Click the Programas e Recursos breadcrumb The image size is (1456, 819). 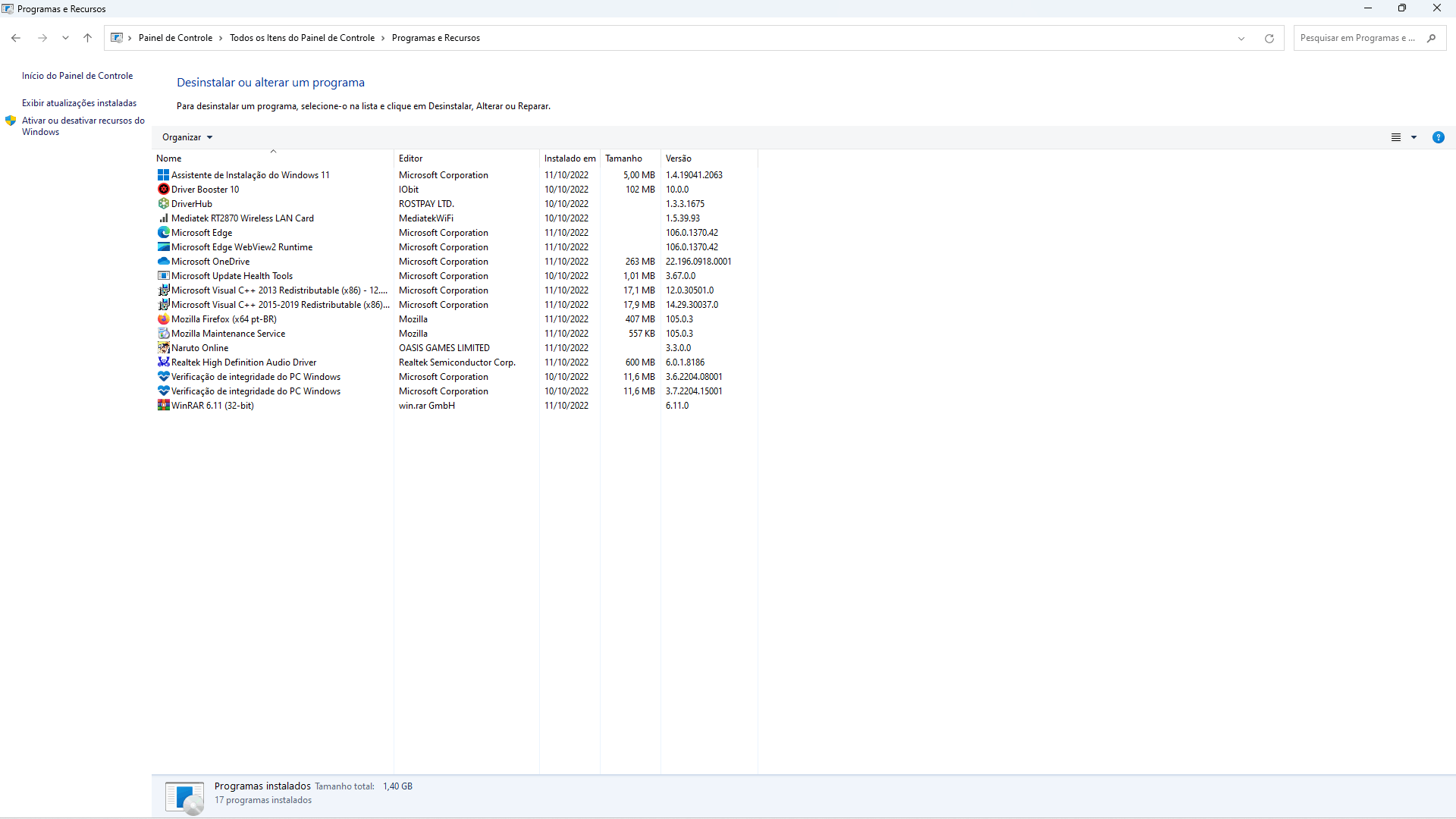(436, 38)
